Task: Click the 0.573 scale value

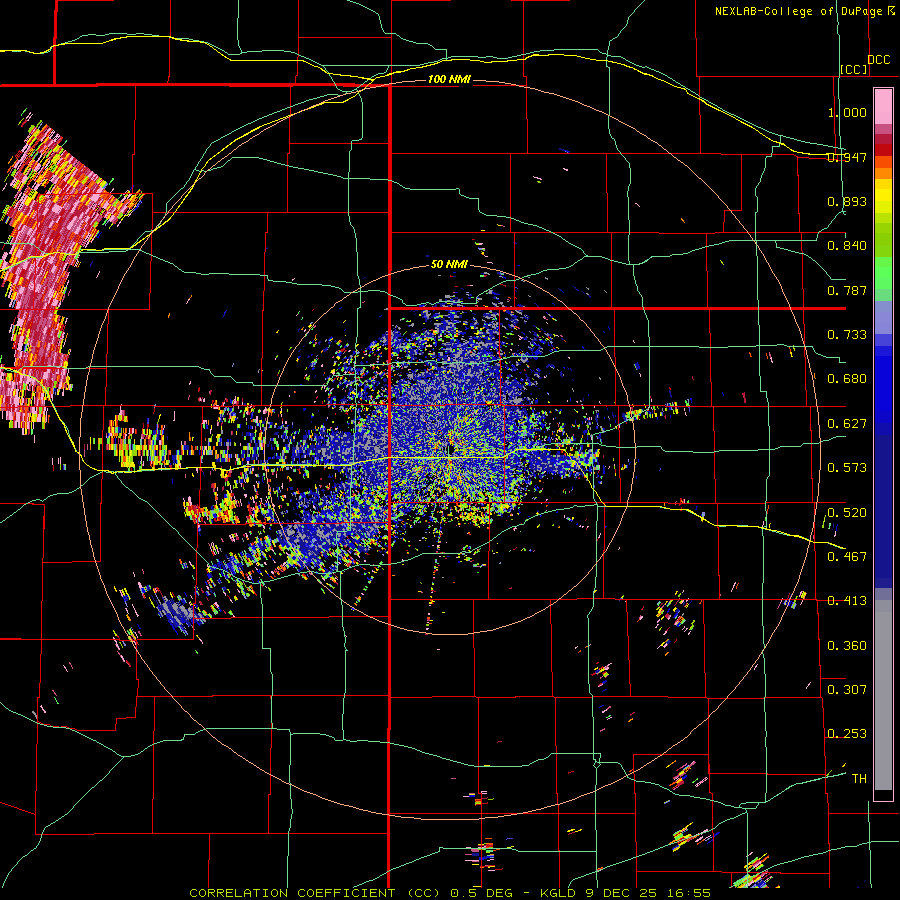Action: 847,468
